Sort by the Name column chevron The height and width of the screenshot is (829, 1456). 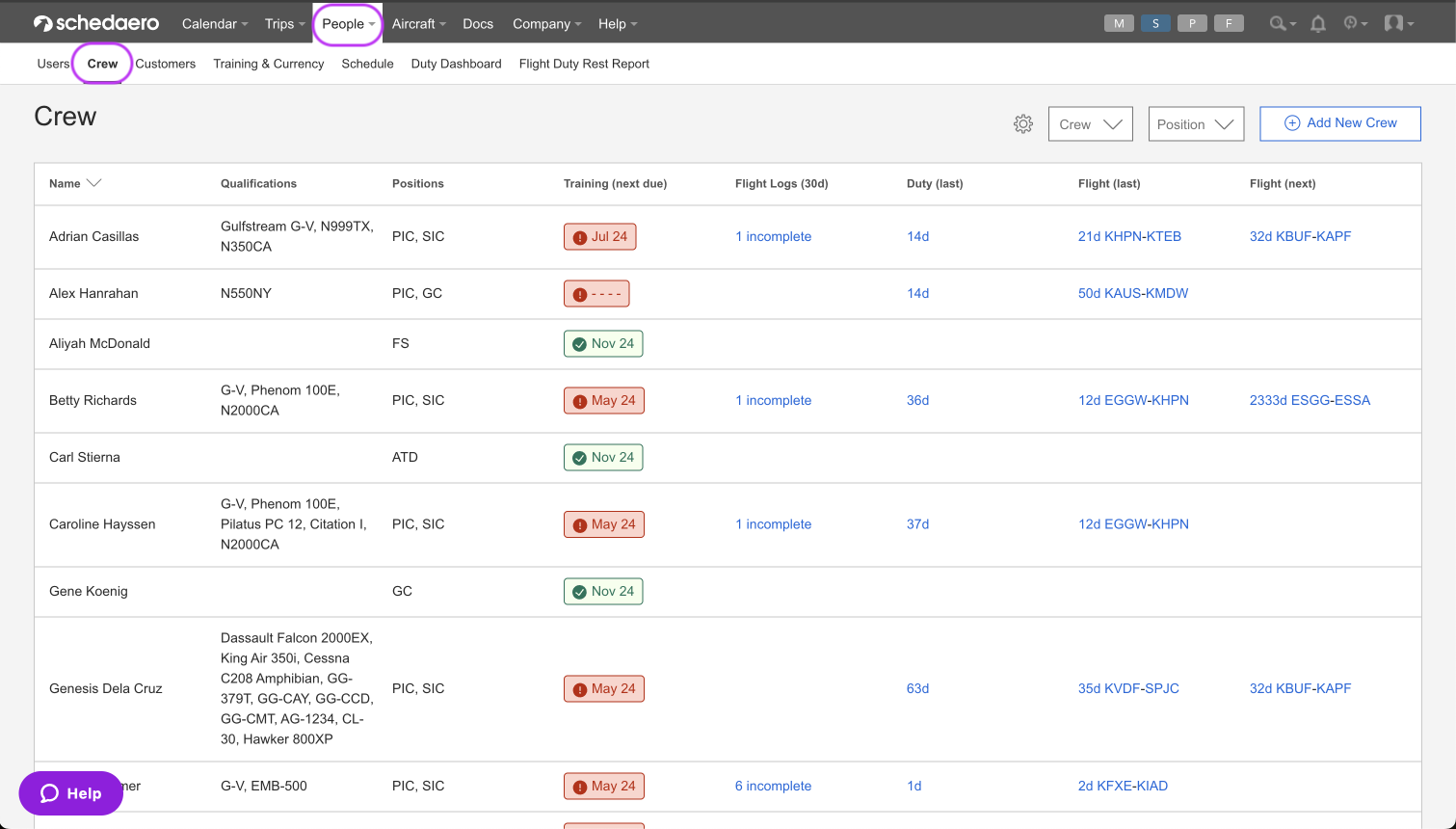coord(93,183)
